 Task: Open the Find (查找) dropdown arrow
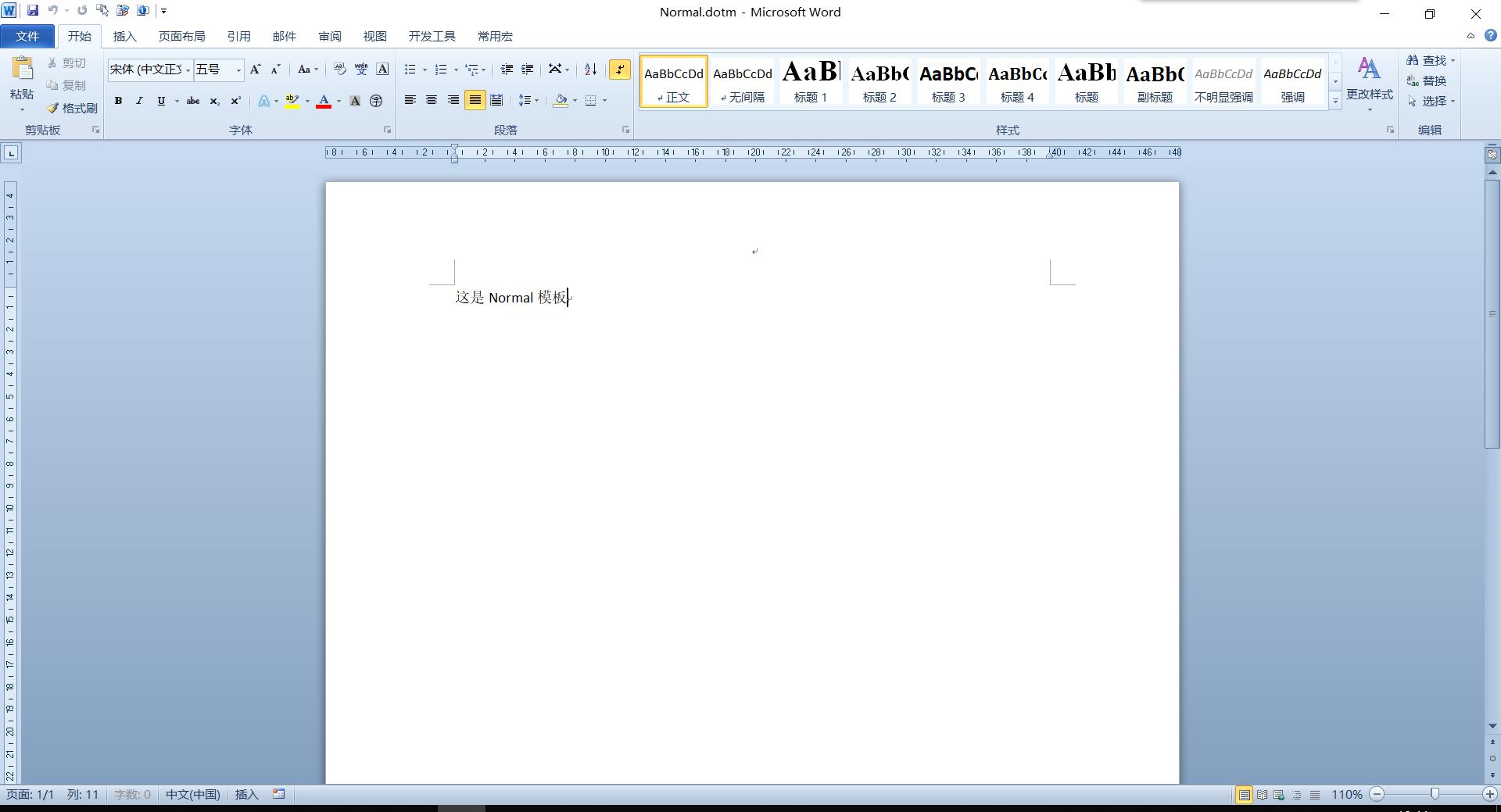click(x=1453, y=60)
